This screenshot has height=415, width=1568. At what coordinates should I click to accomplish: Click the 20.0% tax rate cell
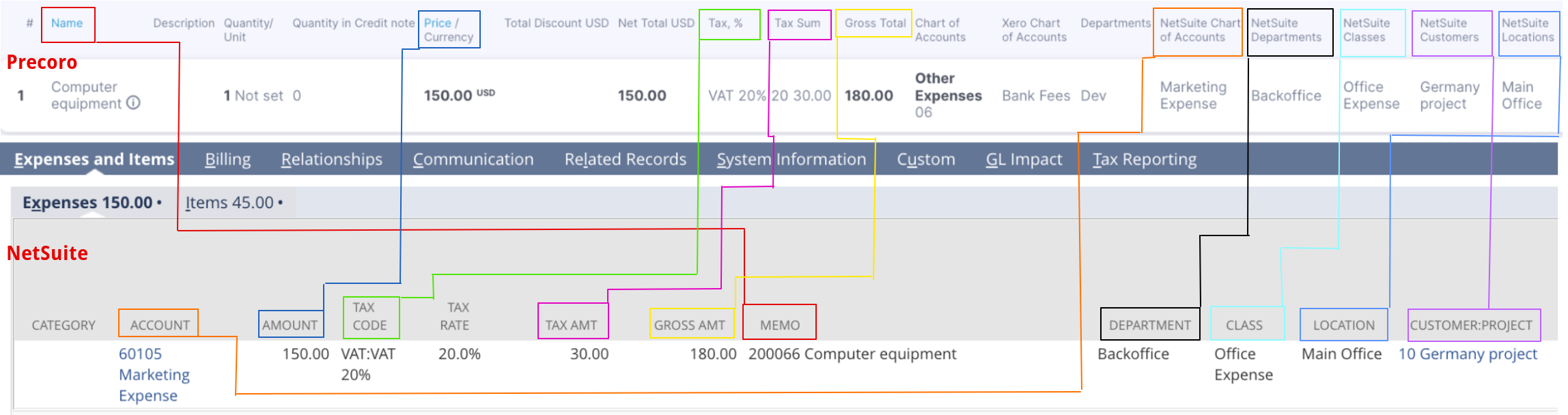click(460, 354)
